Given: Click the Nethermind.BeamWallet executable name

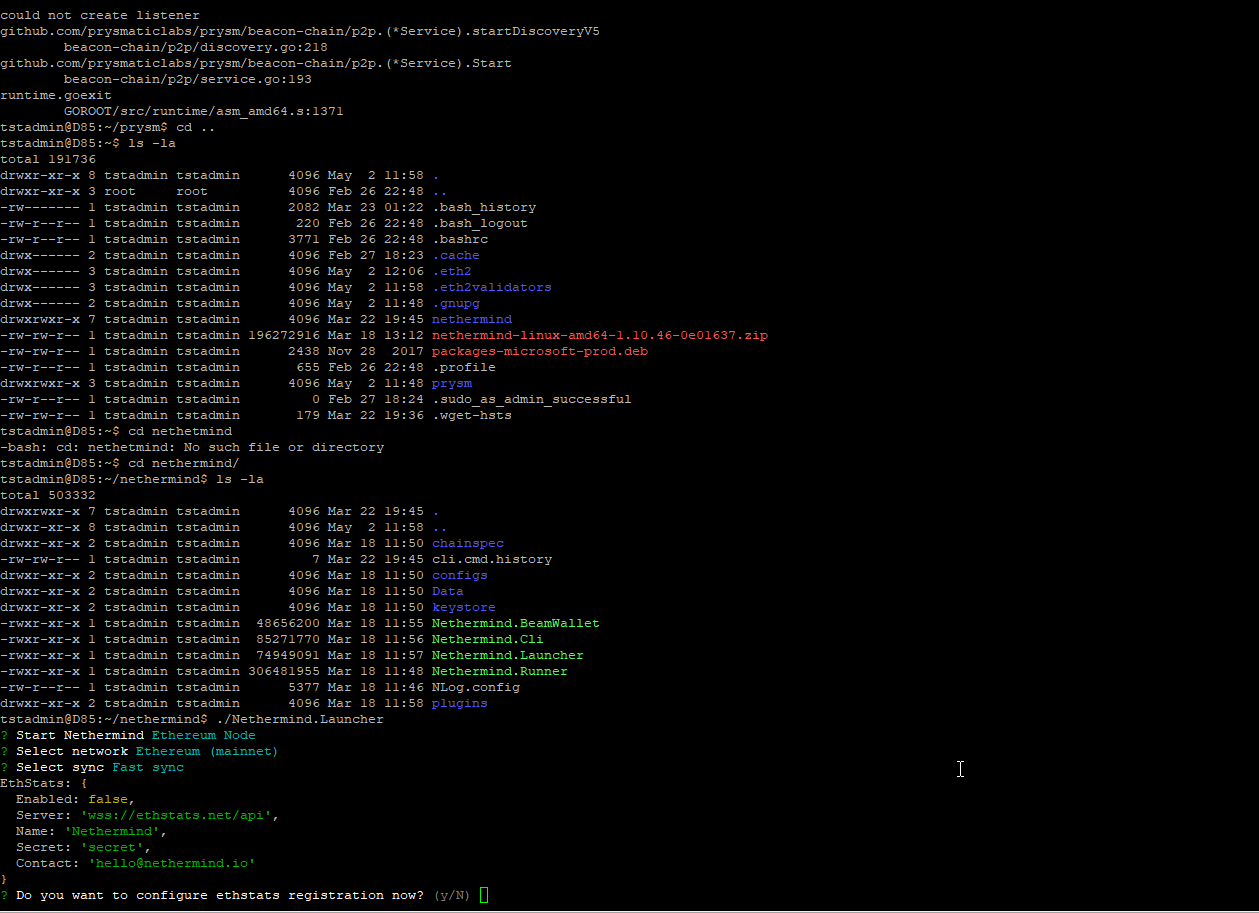Looking at the screenshot, I should [516, 623].
